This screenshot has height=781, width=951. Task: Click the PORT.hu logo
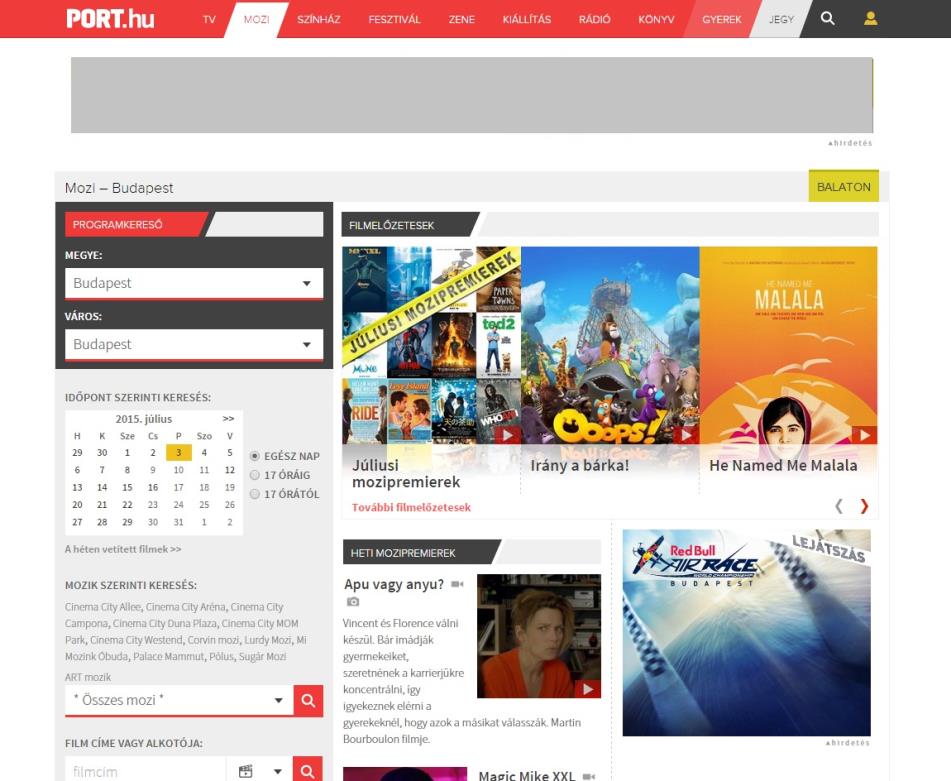coord(110,19)
